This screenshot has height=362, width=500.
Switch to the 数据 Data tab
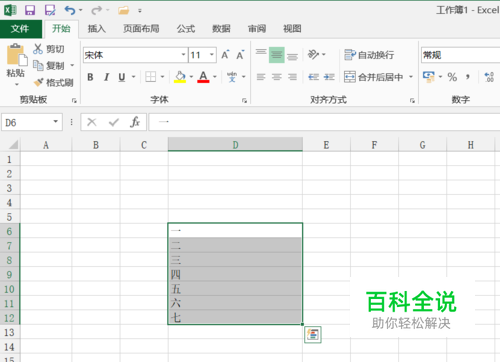(221, 29)
